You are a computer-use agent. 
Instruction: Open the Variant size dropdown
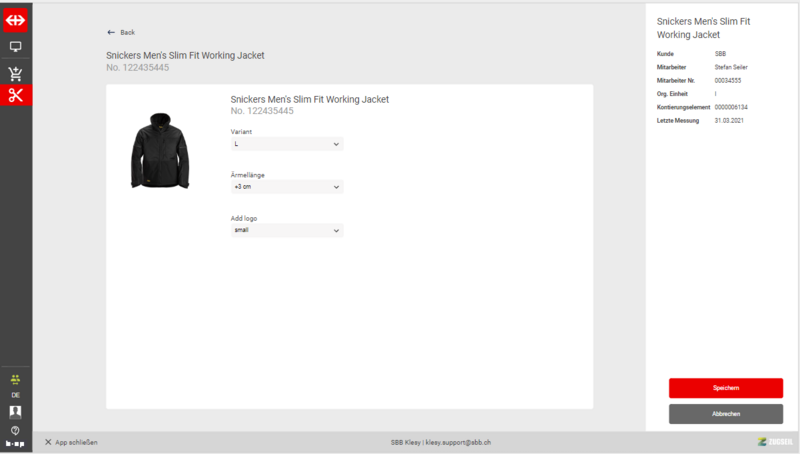[286, 144]
